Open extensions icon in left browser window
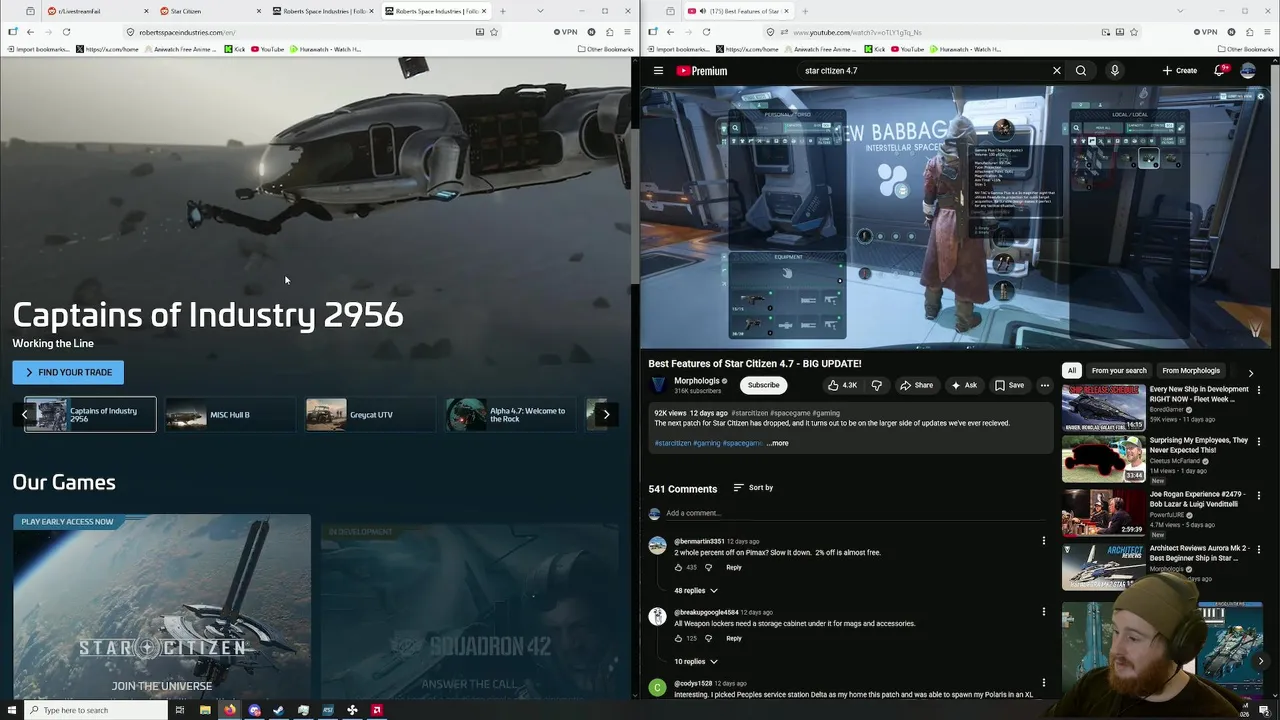1280x720 pixels. (609, 32)
